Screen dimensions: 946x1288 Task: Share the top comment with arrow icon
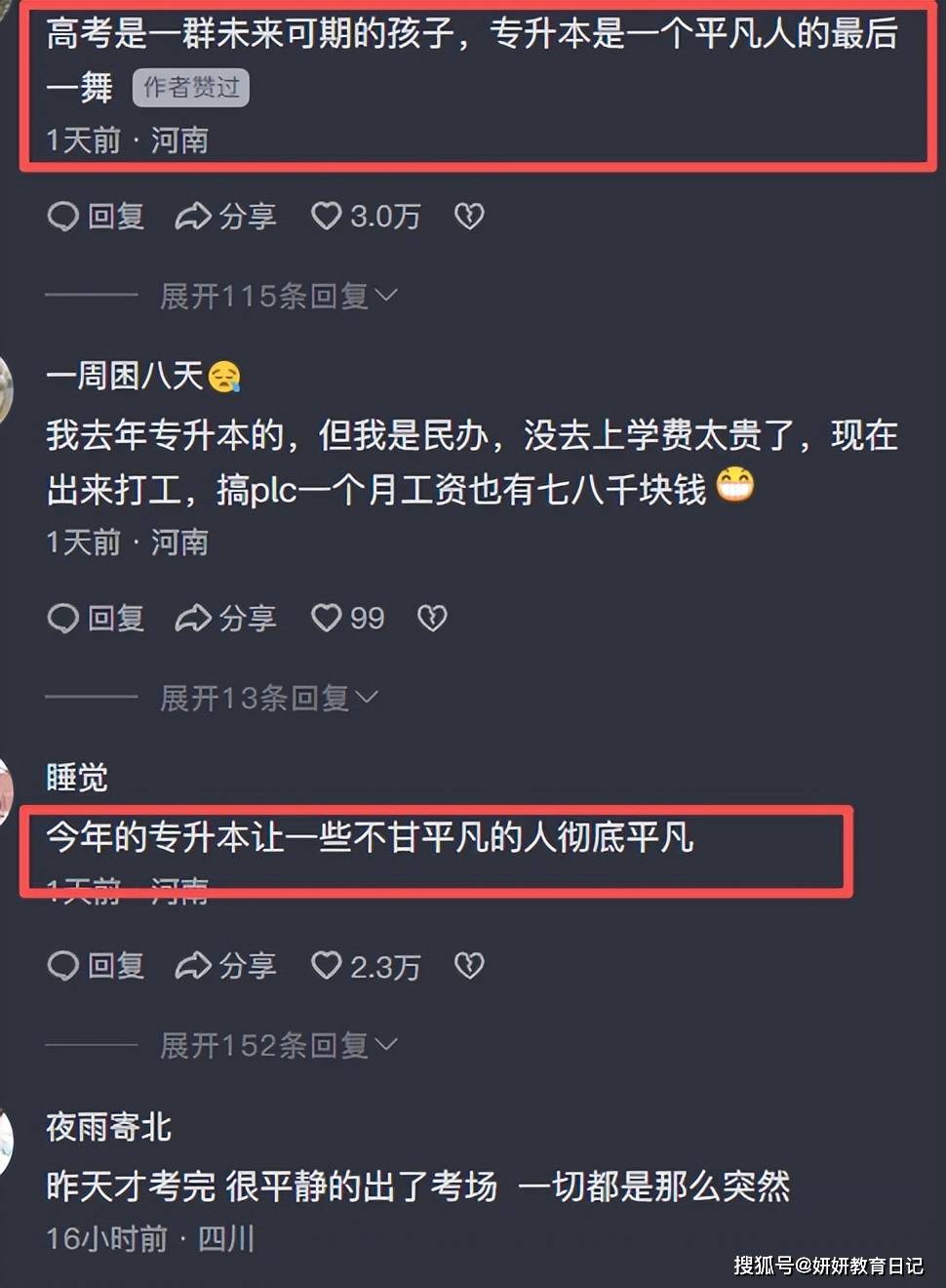tap(225, 217)
